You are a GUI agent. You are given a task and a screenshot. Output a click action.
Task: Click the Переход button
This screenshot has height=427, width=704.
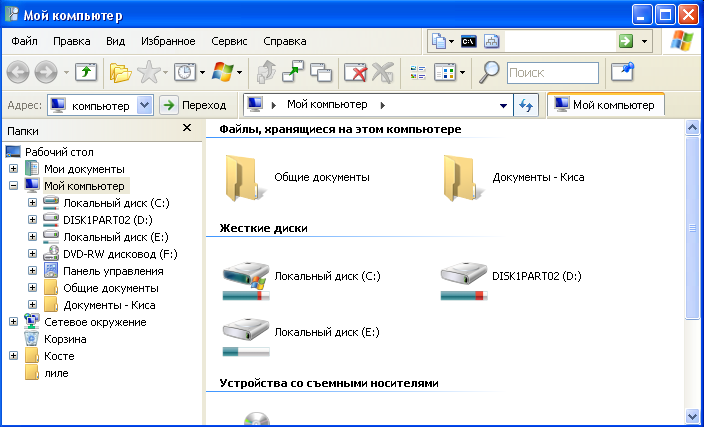tap(194, 106)
